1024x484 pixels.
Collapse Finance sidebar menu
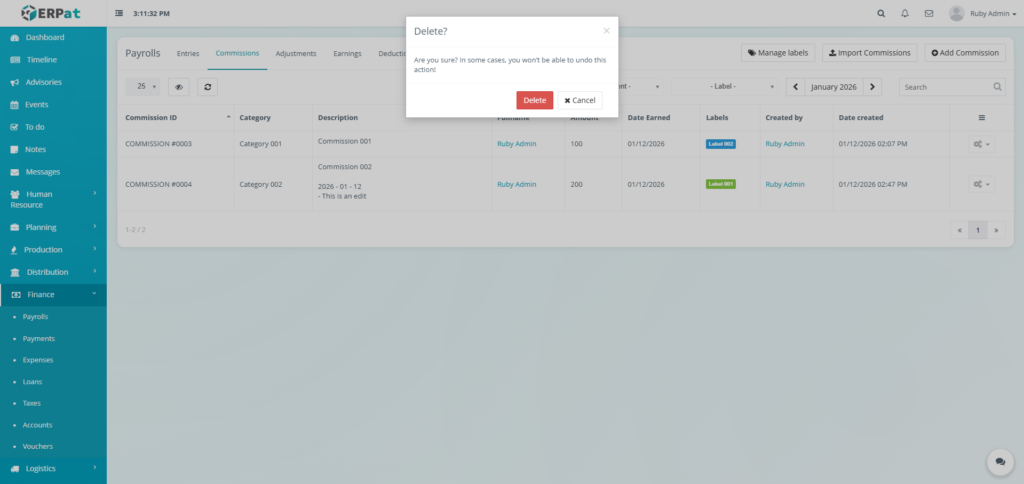click(x=53, y=295)
